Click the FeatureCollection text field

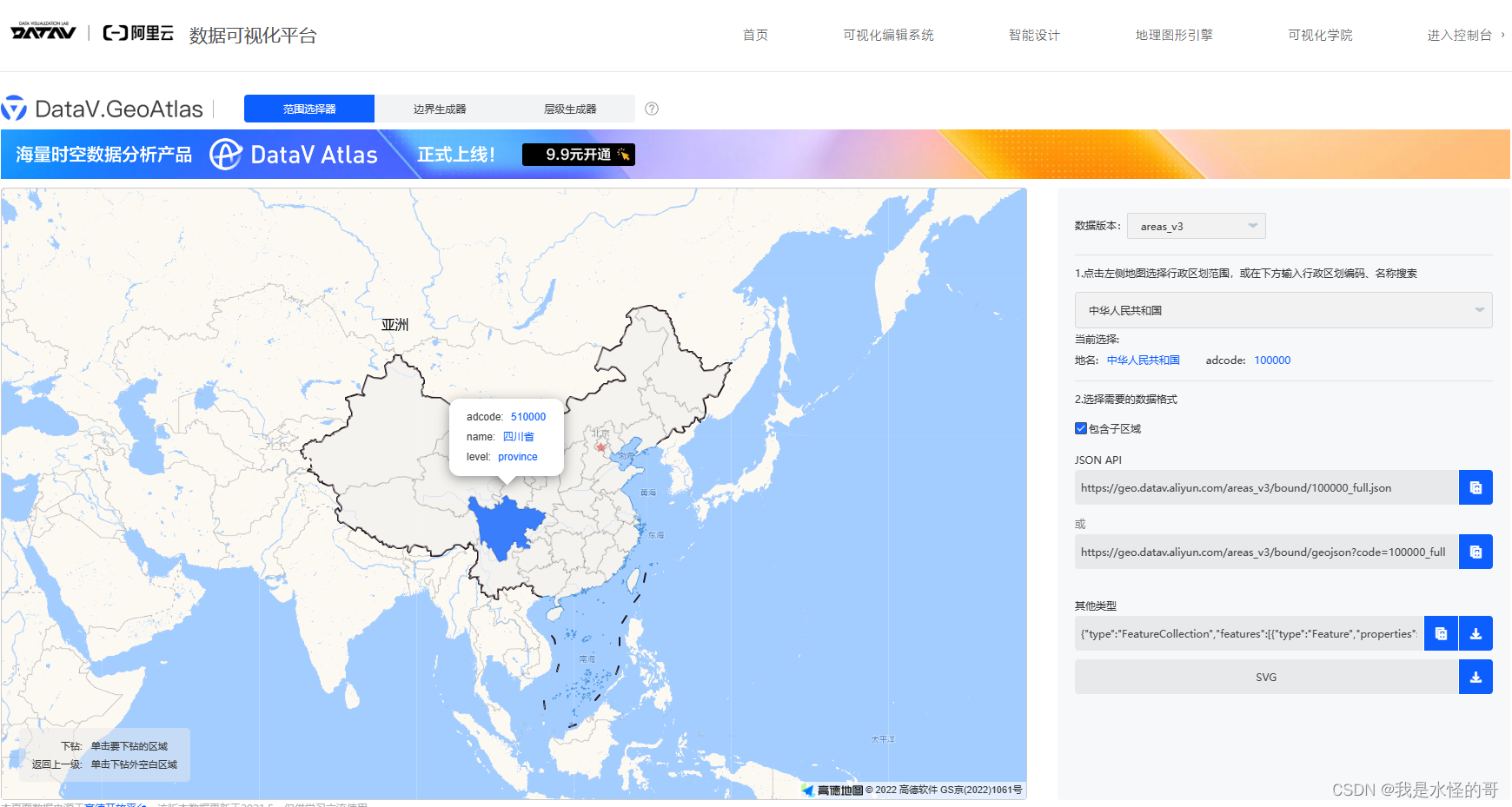(x=1249, y=633)
